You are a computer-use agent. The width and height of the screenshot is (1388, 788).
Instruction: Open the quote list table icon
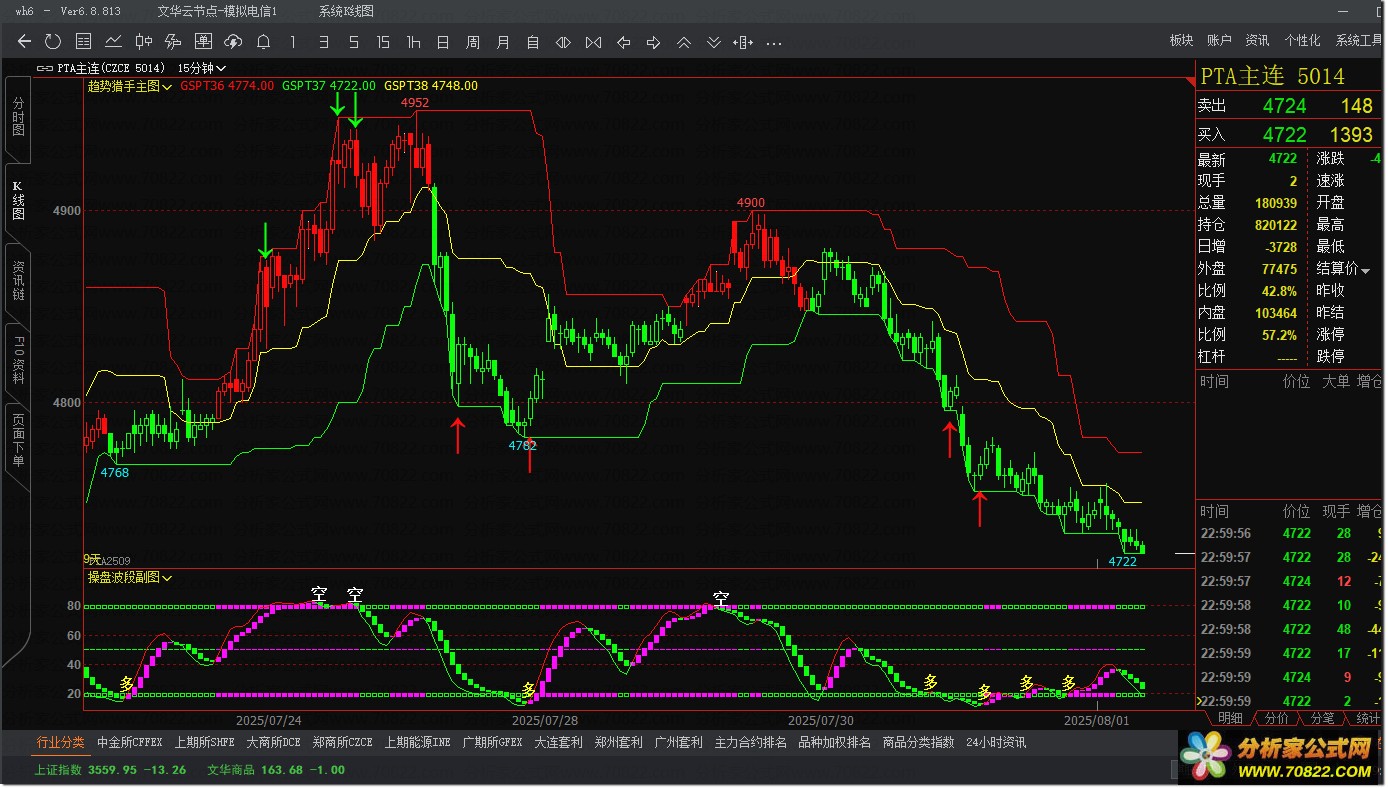84,41
